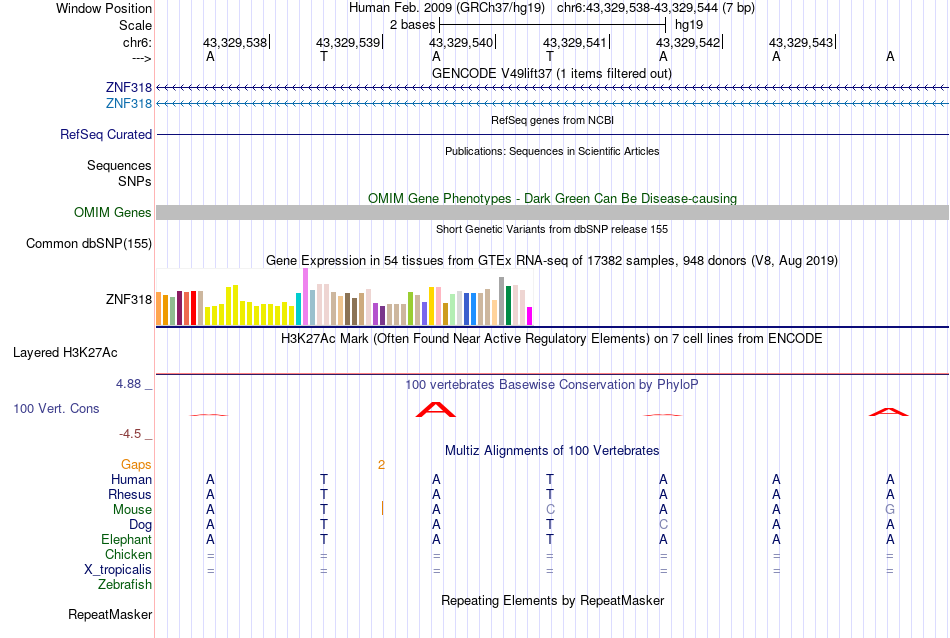Image resolution: width=950 pixels, height=638 pixels.
Task: Click the light blue ZNF318 transcript label
Action: coord(128,104)
